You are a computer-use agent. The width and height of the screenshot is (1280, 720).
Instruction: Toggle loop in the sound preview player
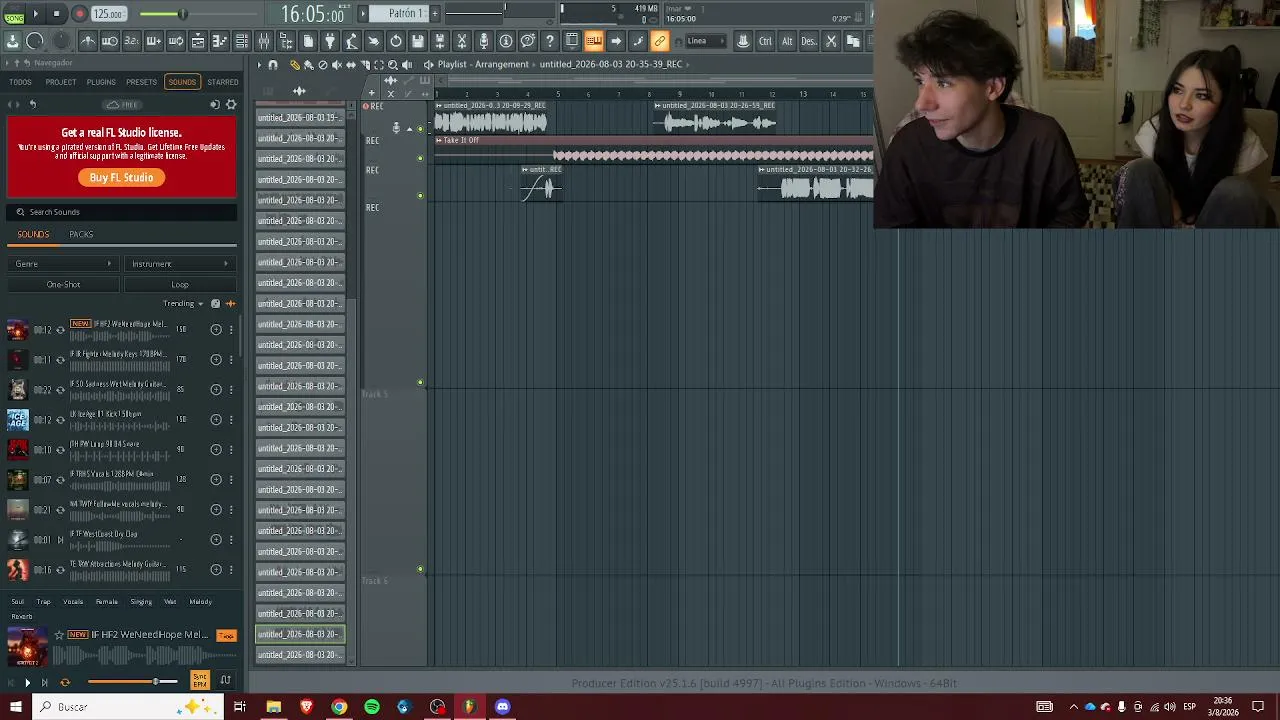pyautogui.click(x=65, y=682)
